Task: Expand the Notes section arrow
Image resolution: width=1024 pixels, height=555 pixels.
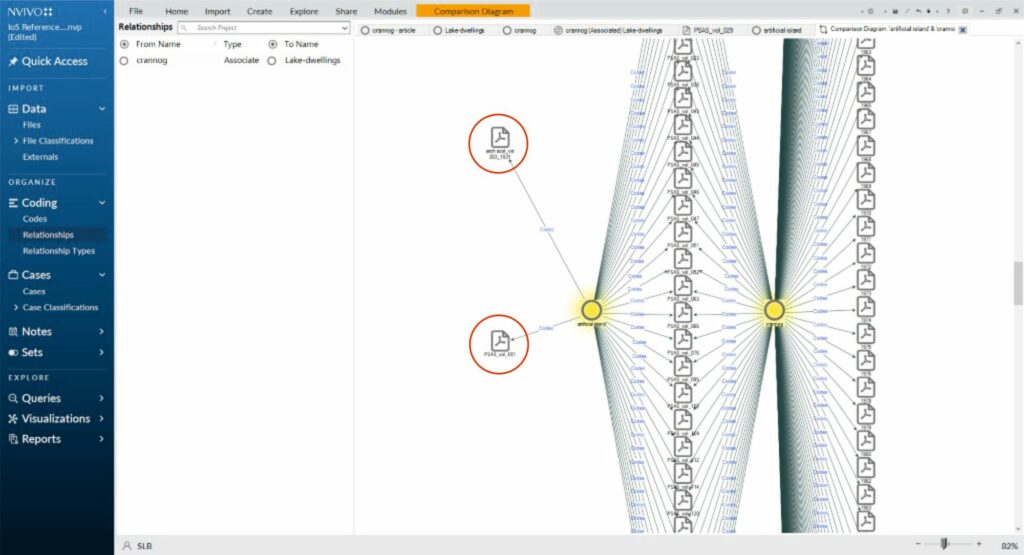Action: click(x=102, y=332)
